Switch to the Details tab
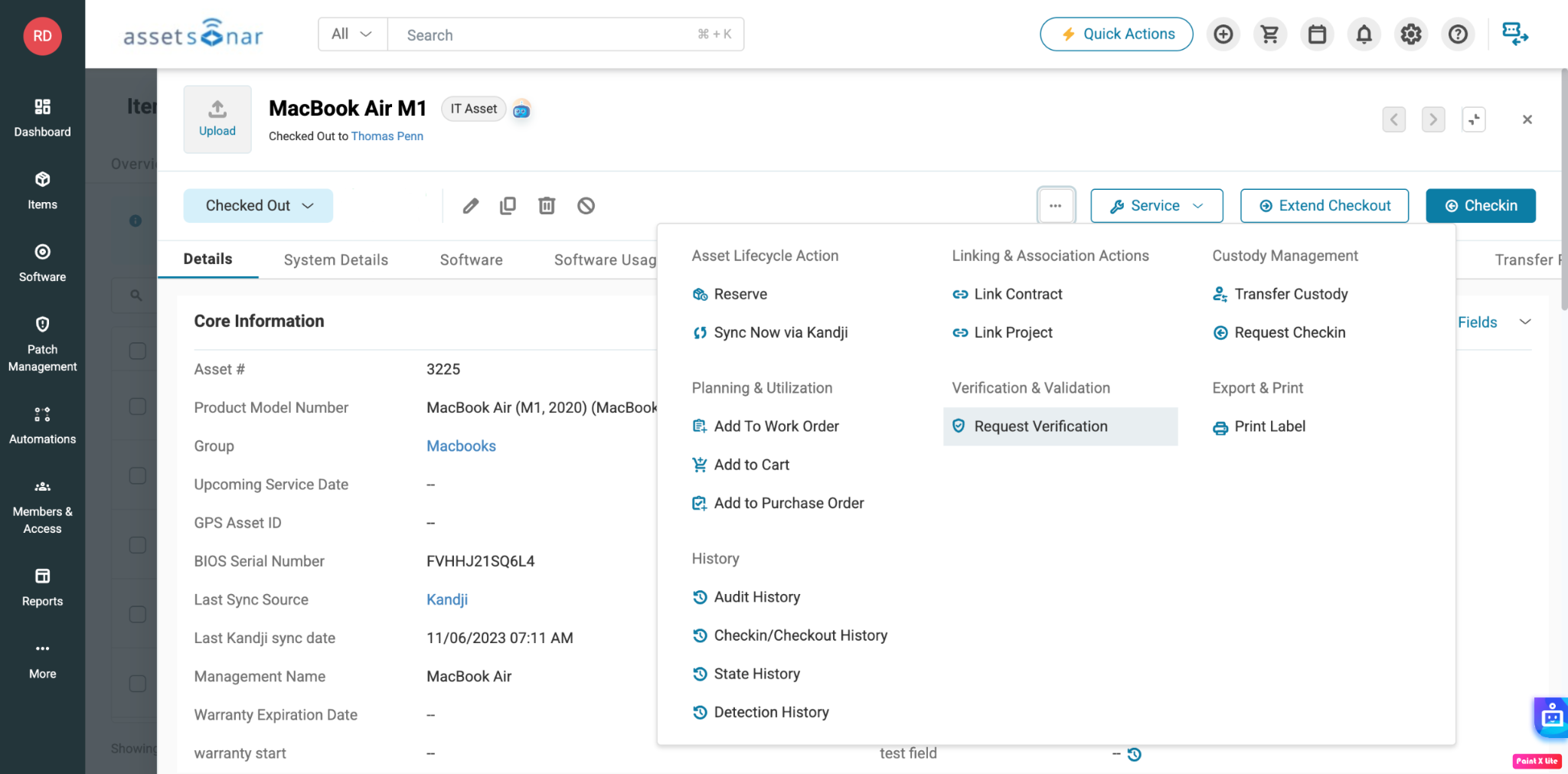This screenshot has height=774, width=1568. coord(208,259)
